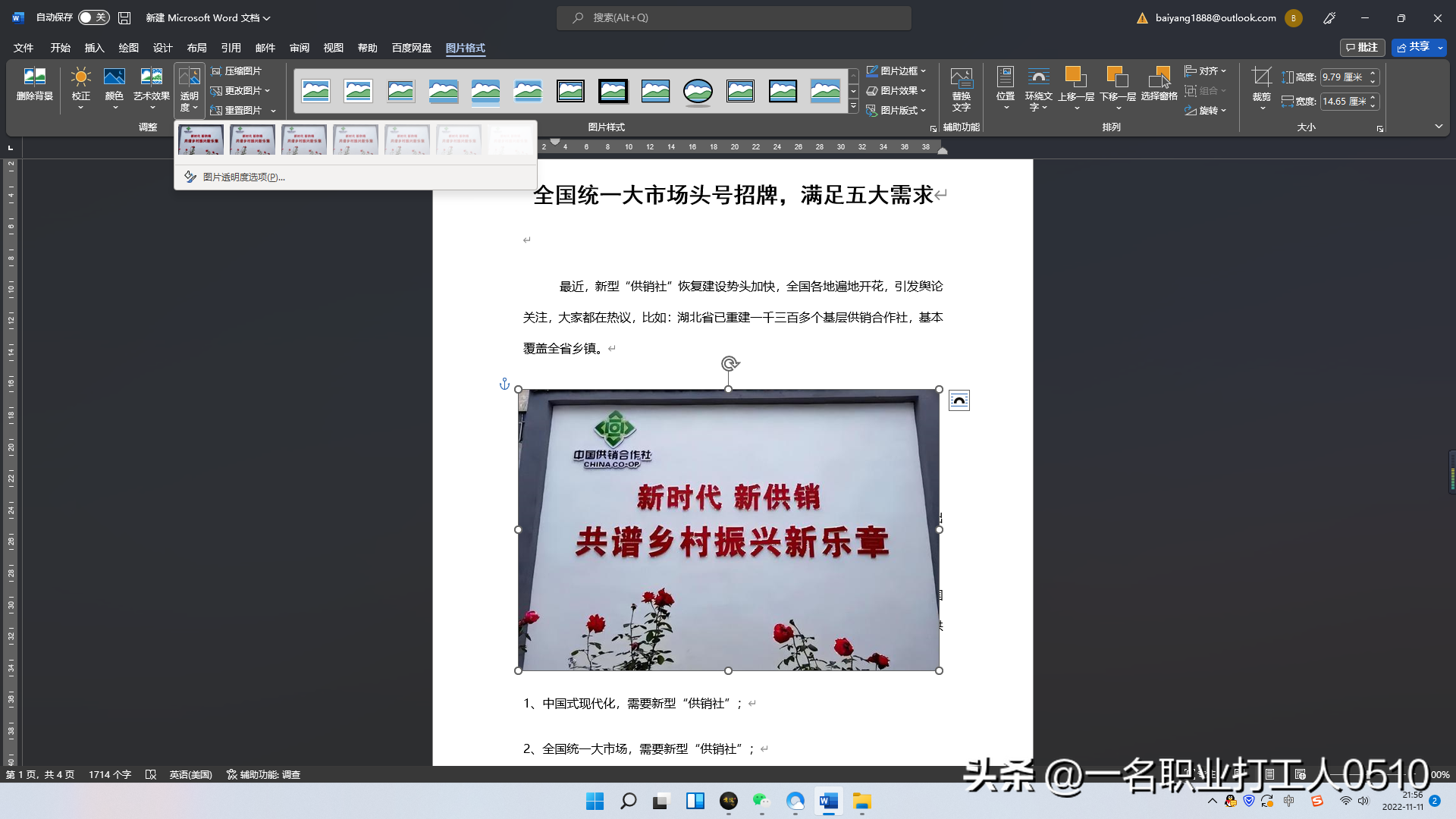Click Picture Transparency Options (图片透明度选项)
The height and width of the screenshot is (819, 1456).
pos(243,177)
